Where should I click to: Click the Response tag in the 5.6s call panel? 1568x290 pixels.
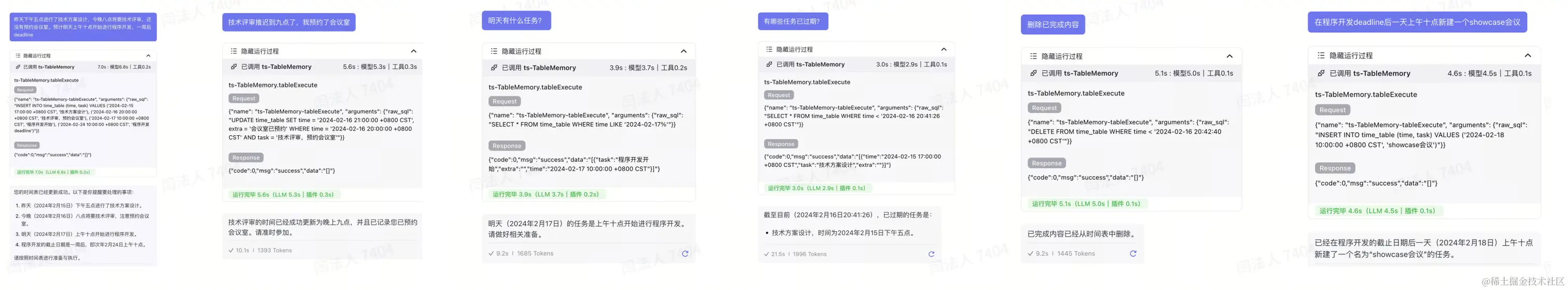(x=246, y=157)
